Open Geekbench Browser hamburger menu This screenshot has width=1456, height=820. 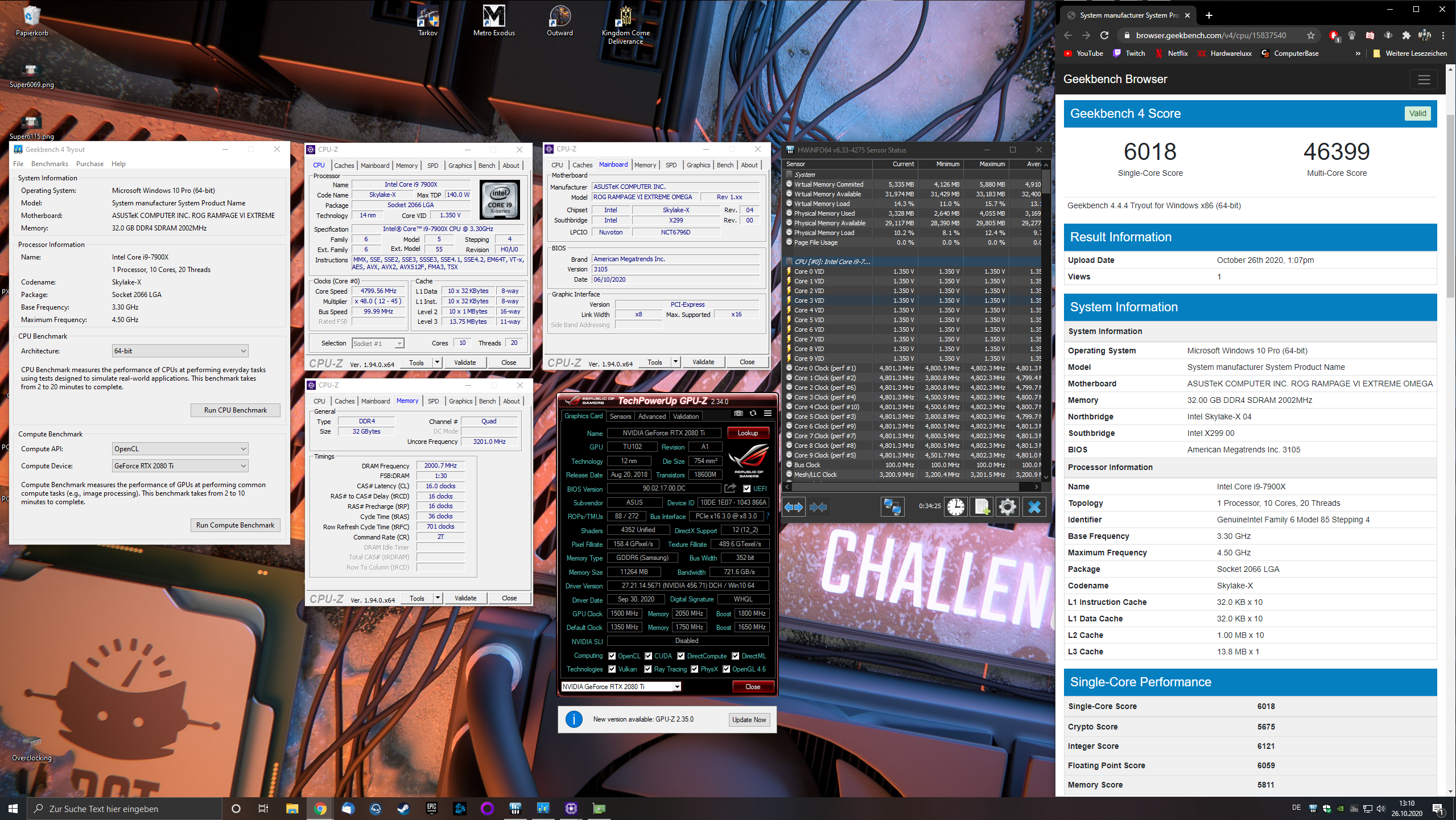click(1424, 80)
